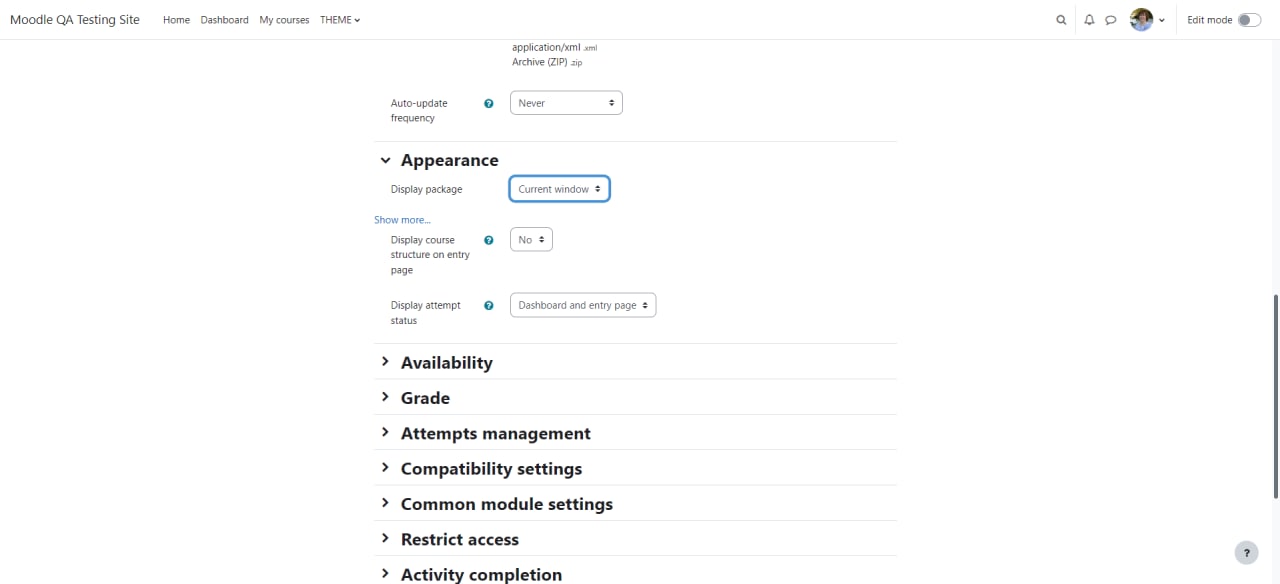The width and height of the screenshot is (1280, 584).
Task: Open the course structure No dropdown
Action: click(531, 240)
